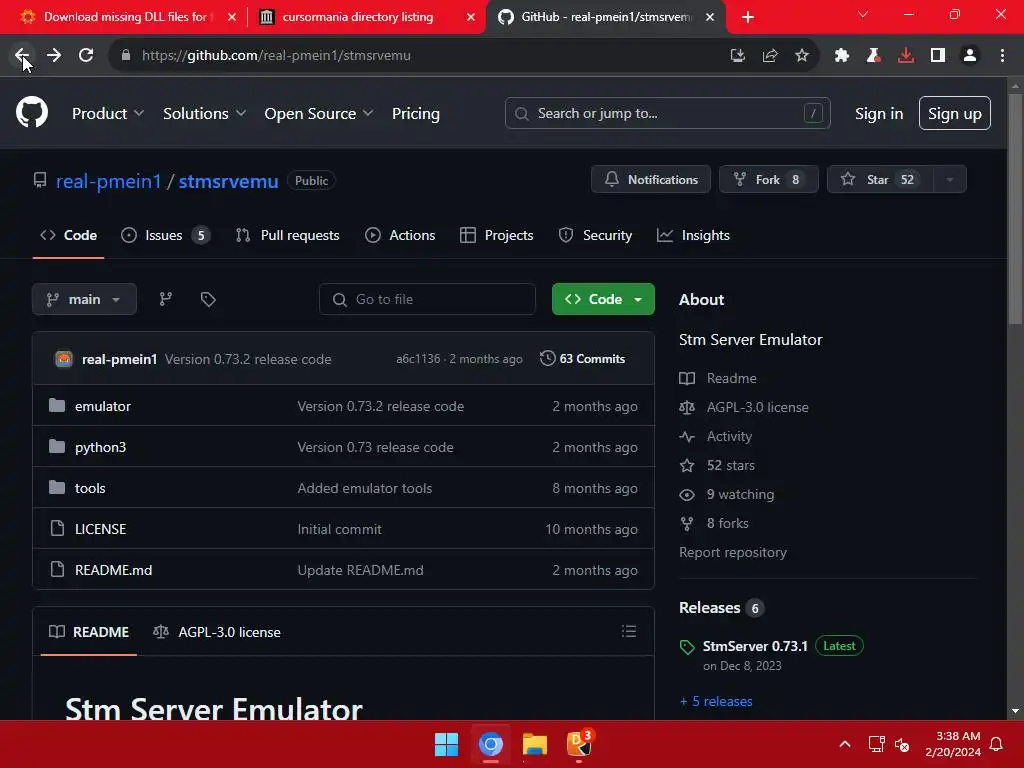Star the repository with Star button
Viewport: 1024px width, 768px height.
pos(880,180)
